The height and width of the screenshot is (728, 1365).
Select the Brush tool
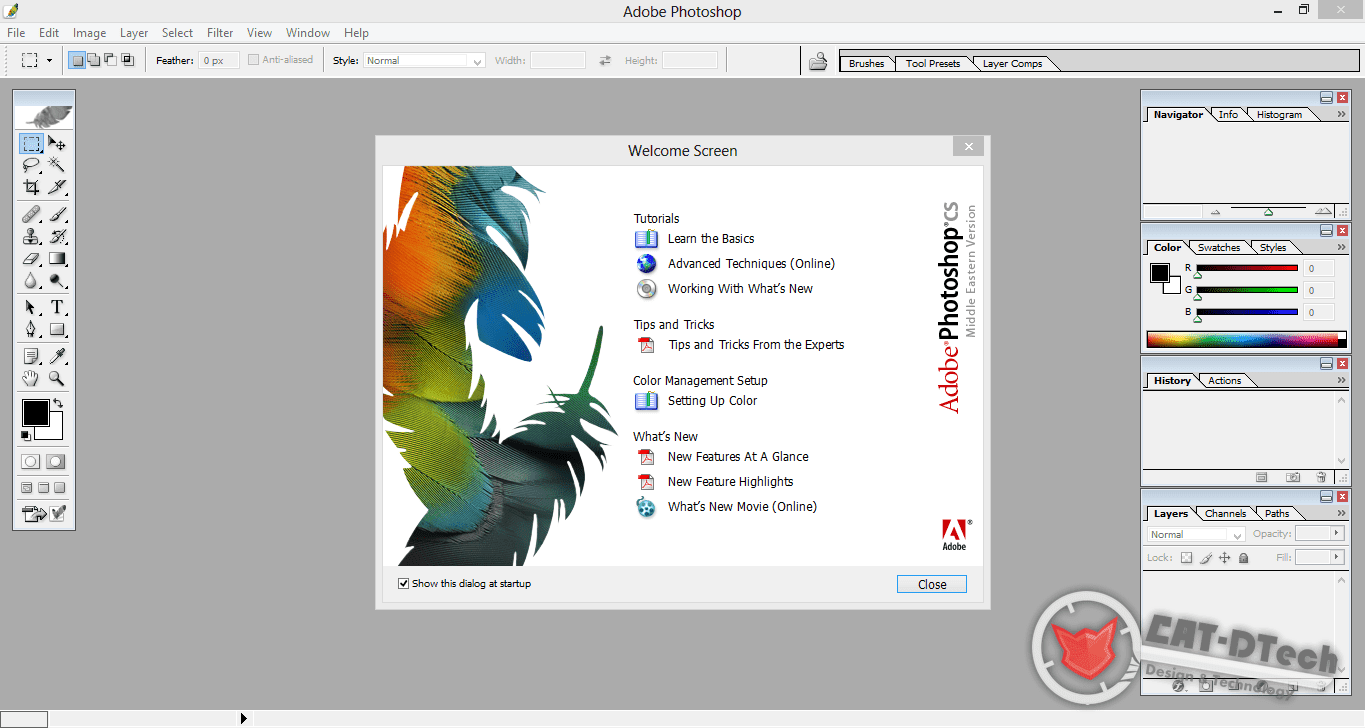(x=57, y=214)
